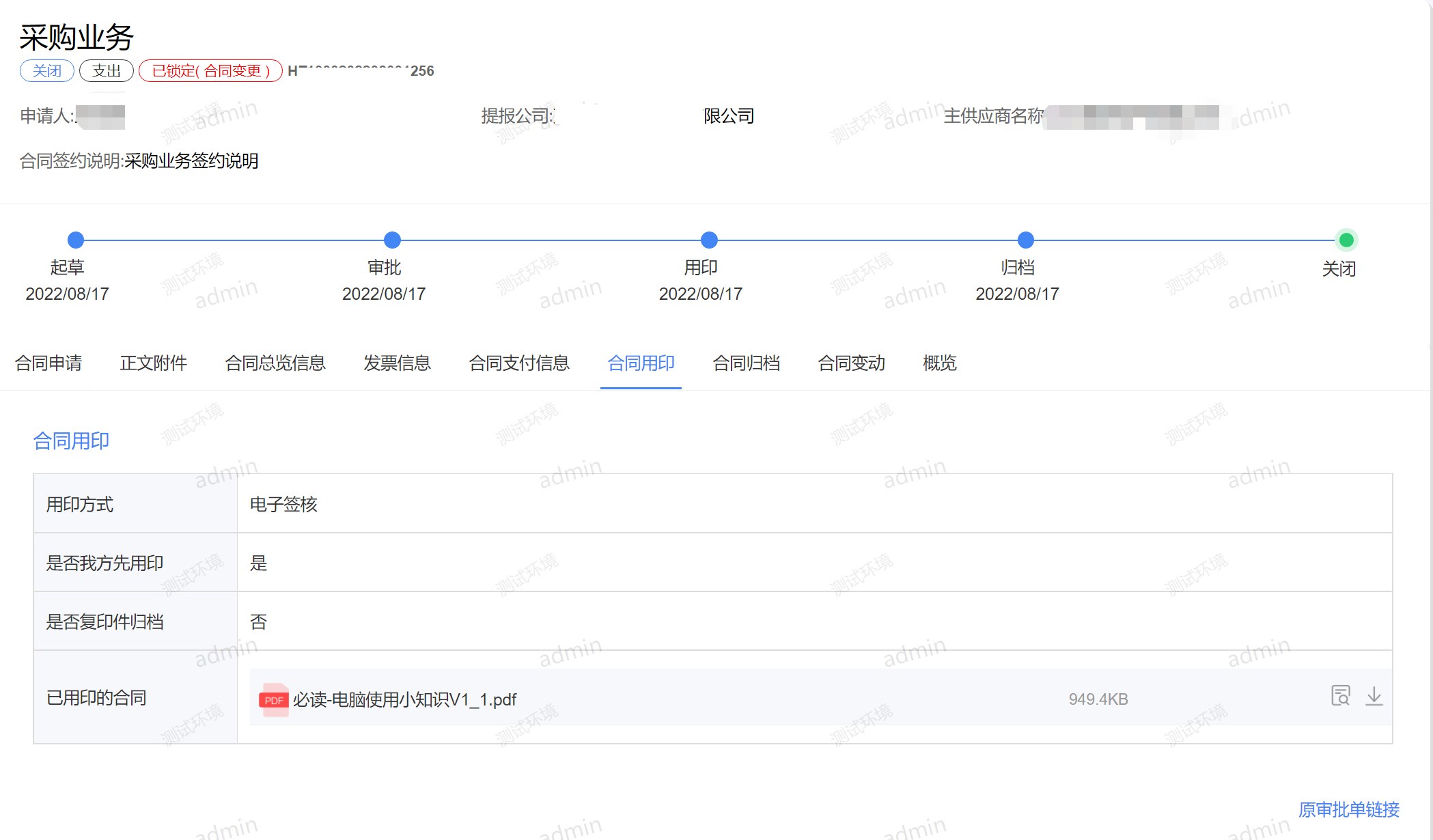Viewport: 1433px width, 840px height.
Task: Download the signed contract PDF
Action: coord(1374,696)
